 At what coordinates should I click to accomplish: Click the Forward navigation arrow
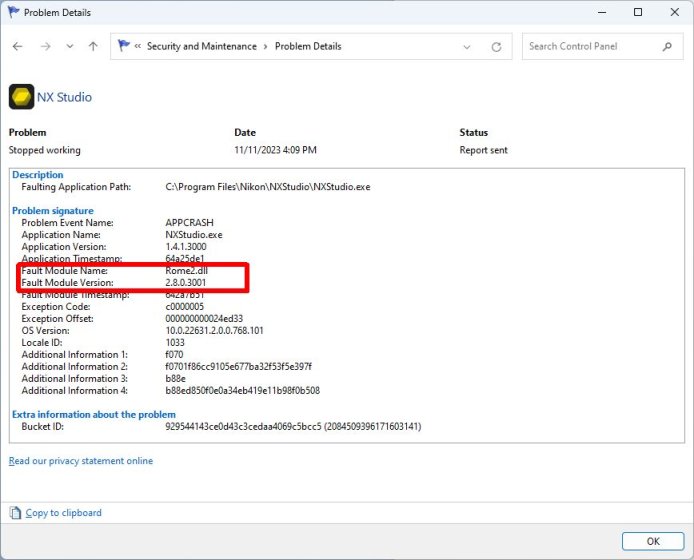[45, 46]
